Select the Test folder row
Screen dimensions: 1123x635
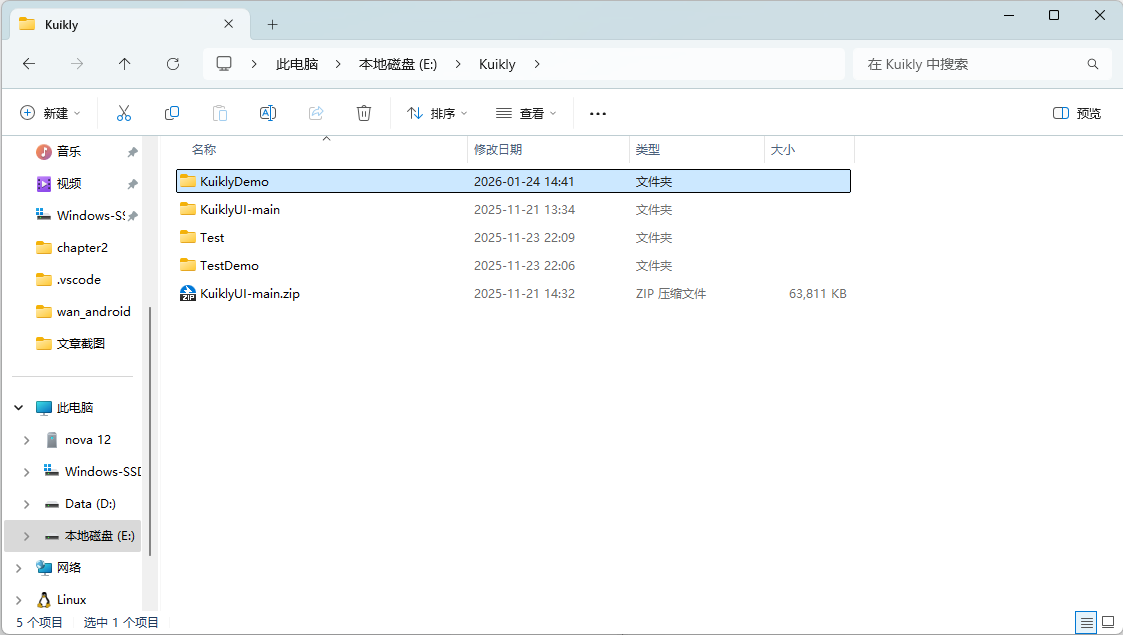click(x=513, y=238)
